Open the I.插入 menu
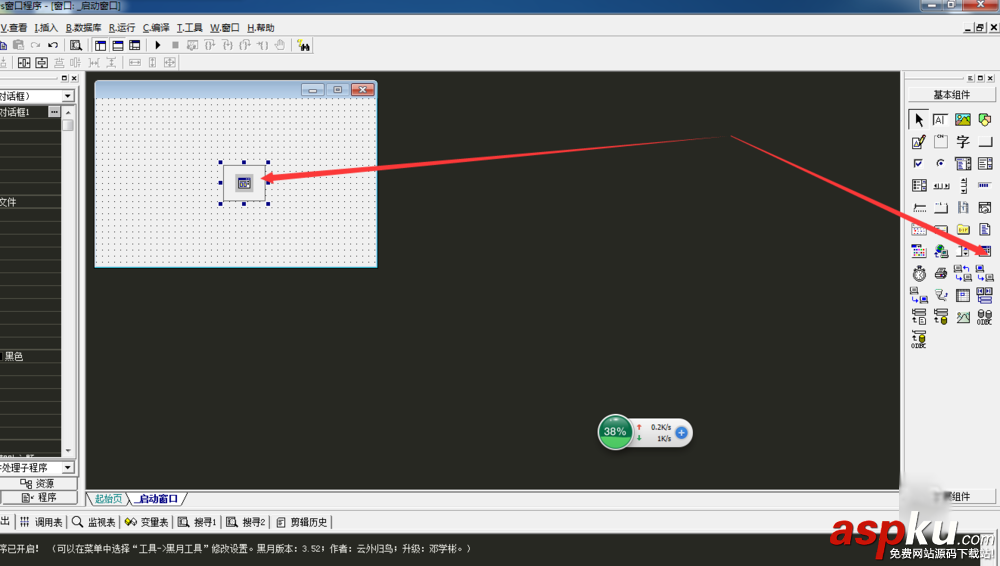Image resolution: width=1000 pixels, height=566 pixels. click(x=46, y=27)
